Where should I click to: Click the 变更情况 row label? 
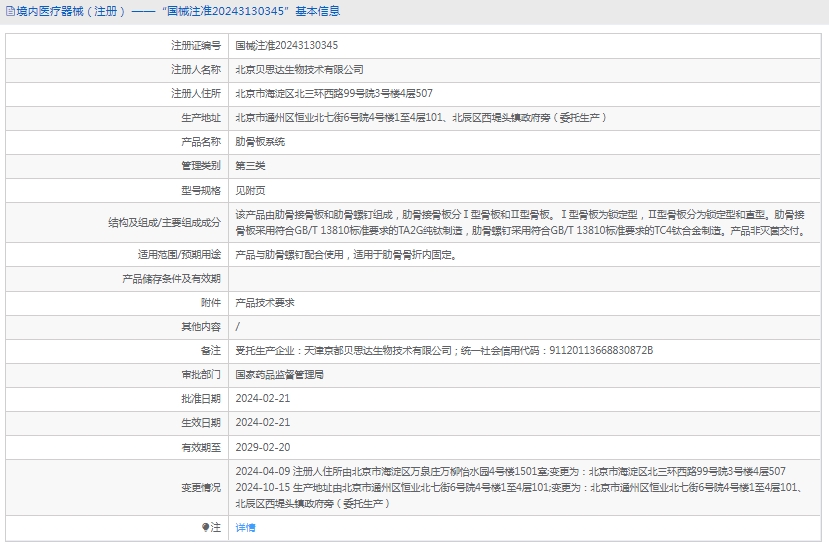pyautogui.click(x=200, y=487)
